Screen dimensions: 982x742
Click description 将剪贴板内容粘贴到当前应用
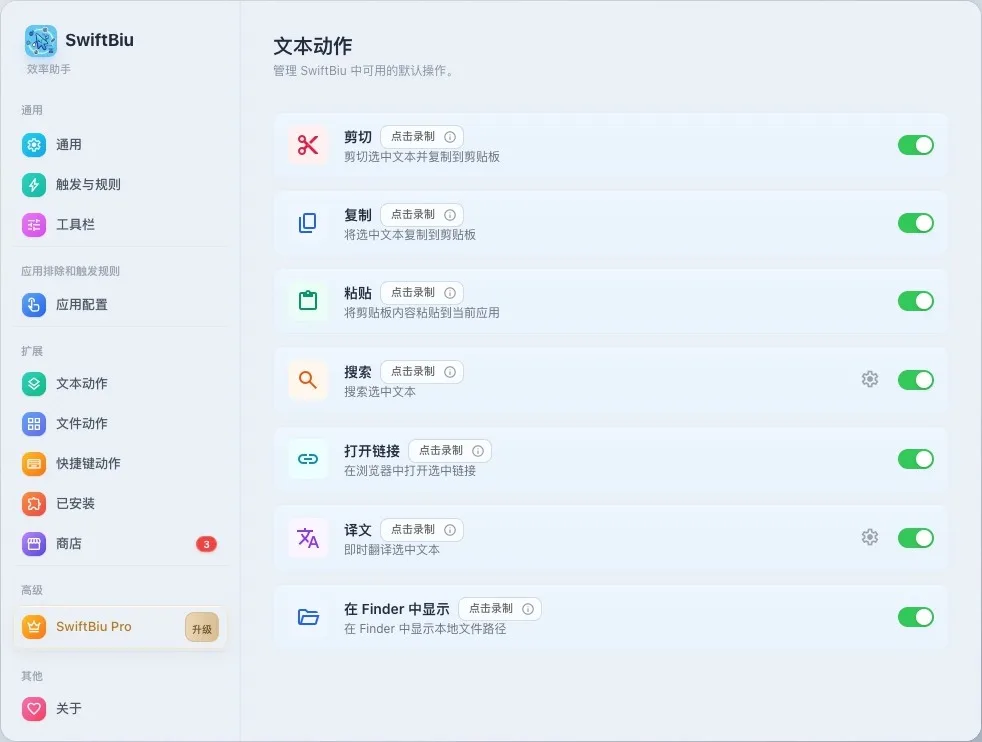pyautogui.click(x=421, y=312)
